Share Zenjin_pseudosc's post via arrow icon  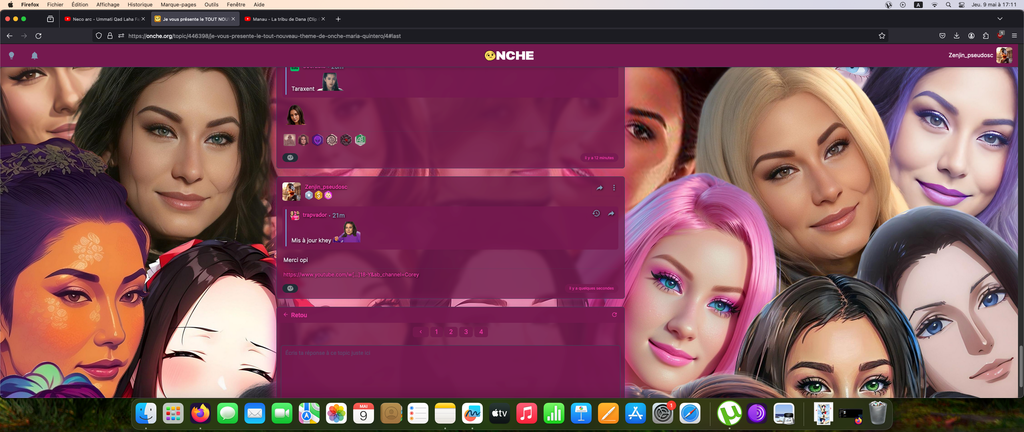tap(599, 187)
